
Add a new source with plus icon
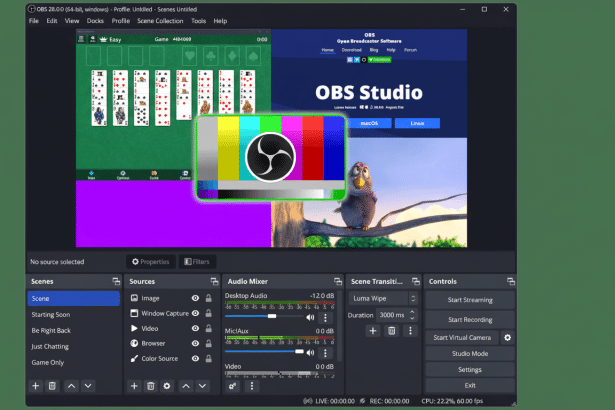(134, 386)
